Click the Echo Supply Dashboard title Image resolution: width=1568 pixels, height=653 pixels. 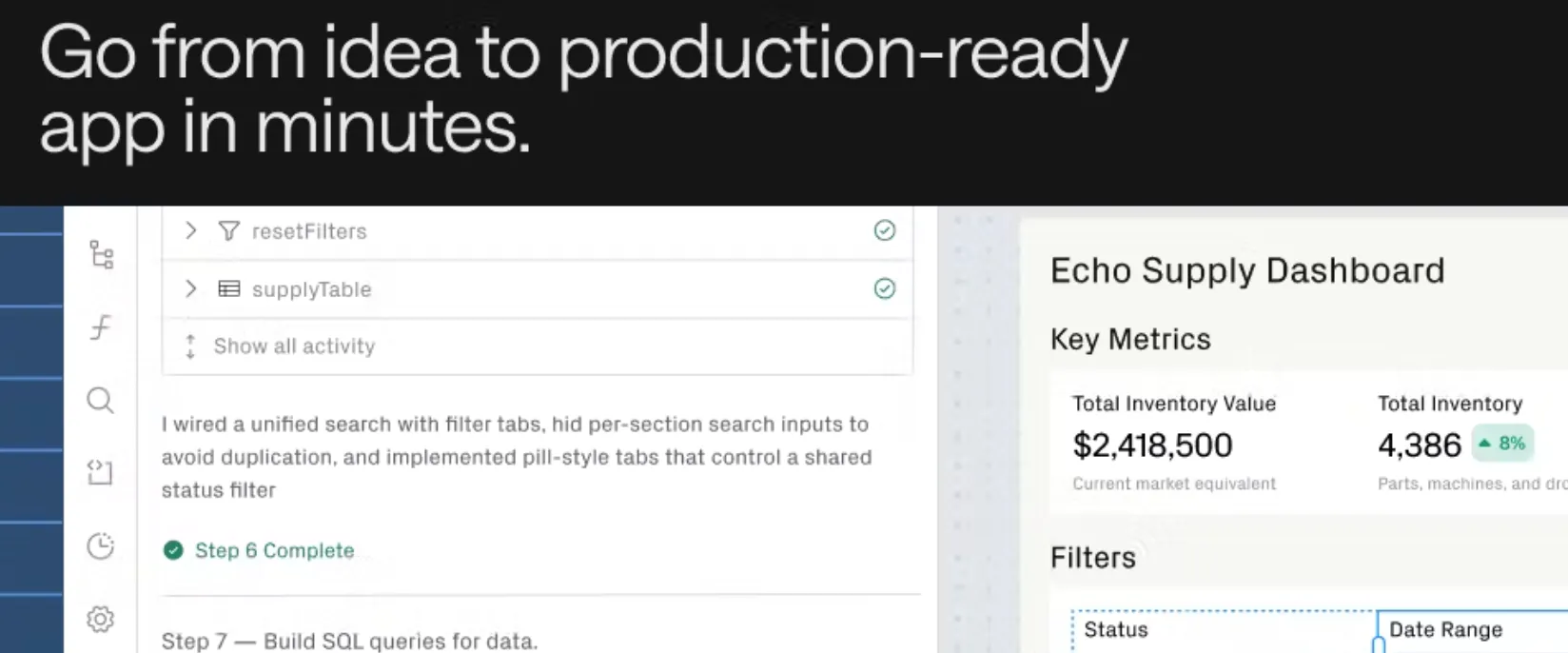[x=1247, y=271]
